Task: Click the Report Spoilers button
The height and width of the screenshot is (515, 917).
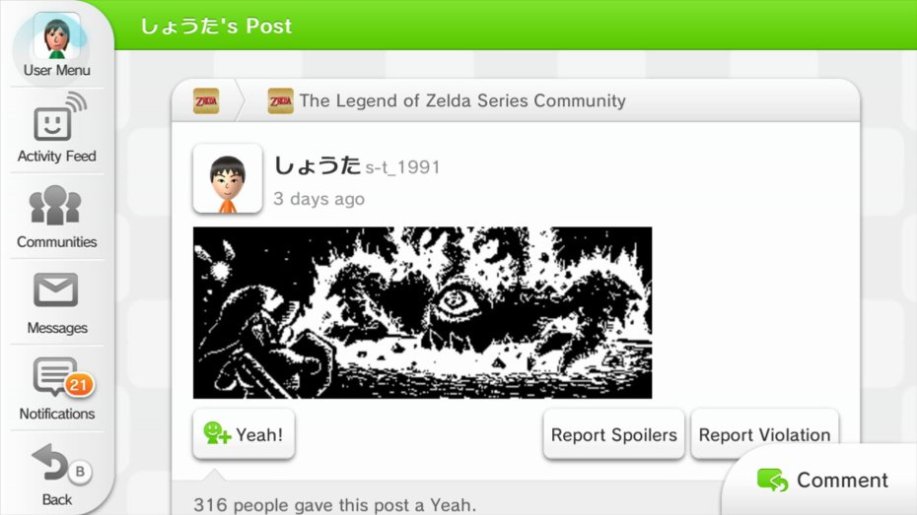Action: coord(613,434)
